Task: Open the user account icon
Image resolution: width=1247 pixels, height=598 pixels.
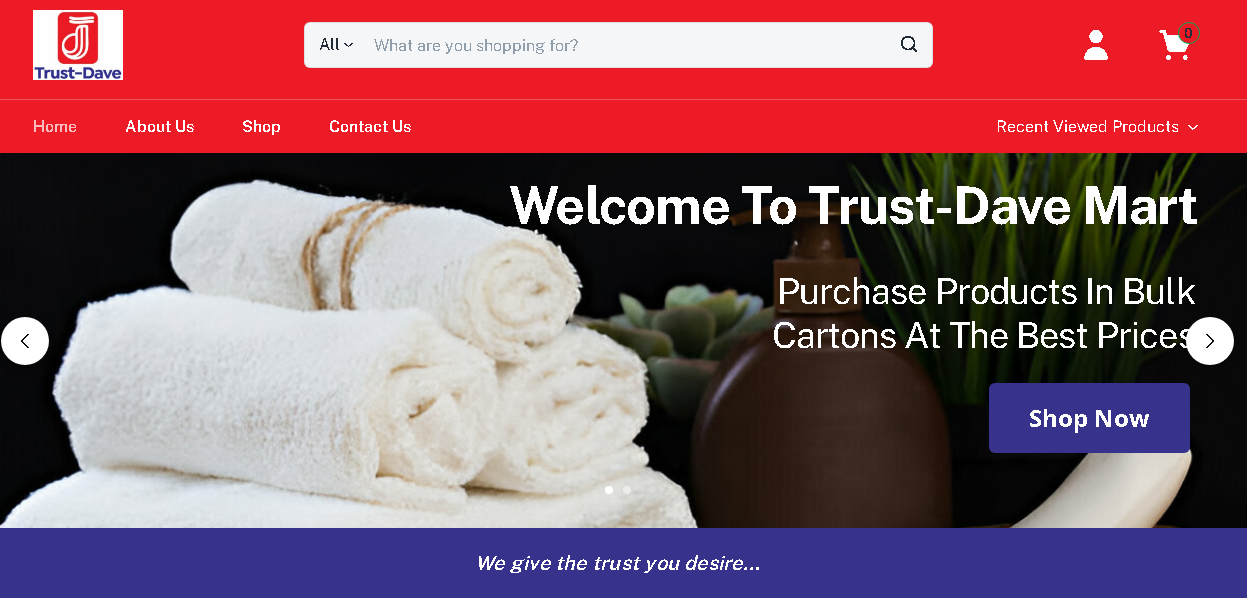Action: coord(1096,45)
